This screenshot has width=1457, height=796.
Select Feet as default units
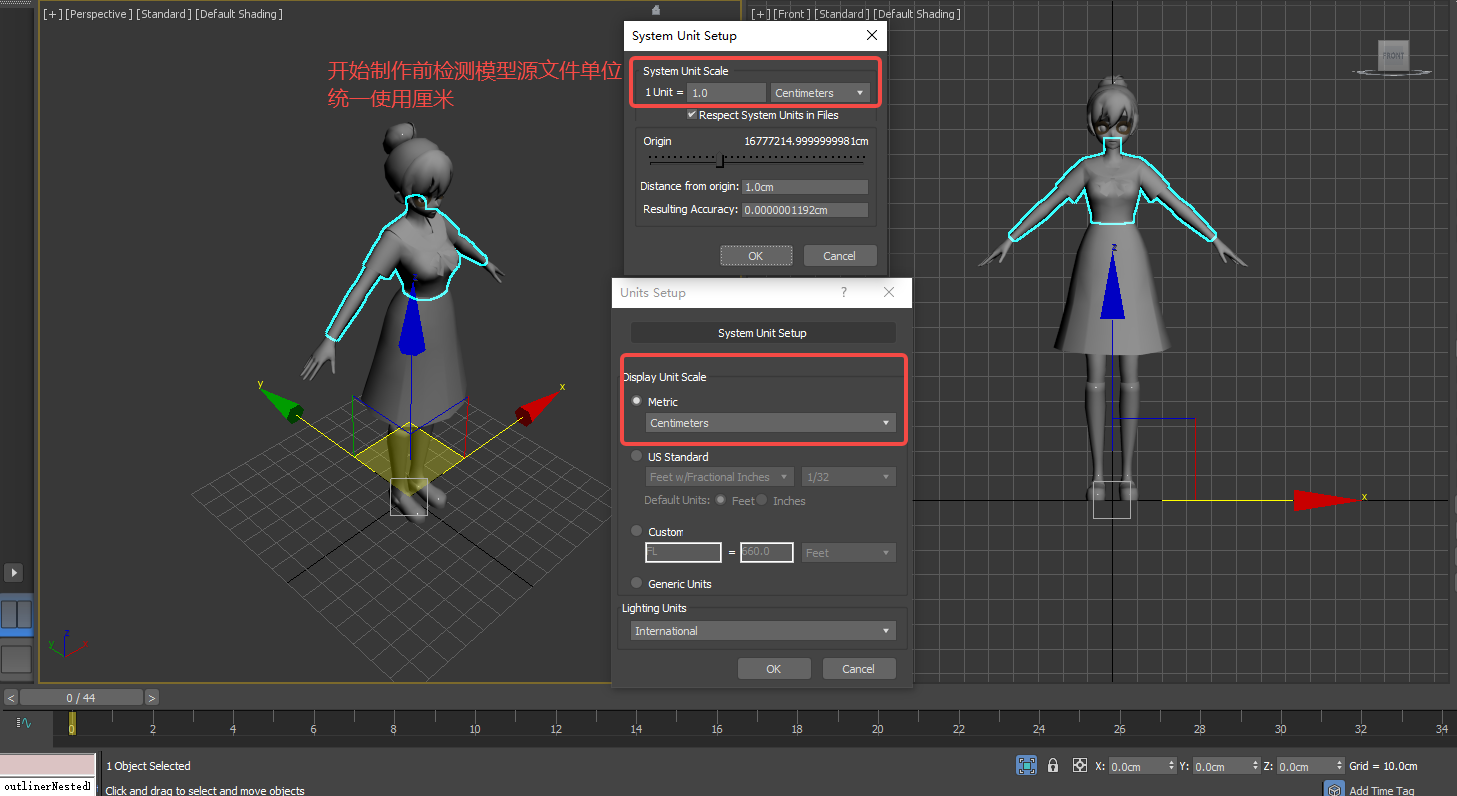(720, 500)
